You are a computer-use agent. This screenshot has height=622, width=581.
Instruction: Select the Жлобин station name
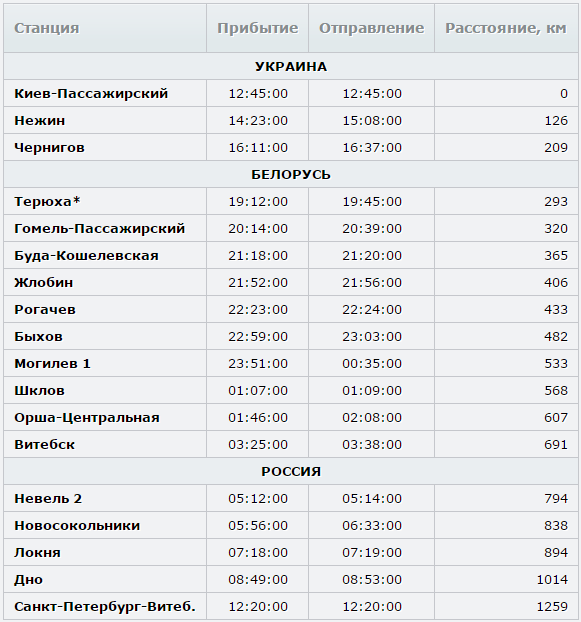point(44,282)
